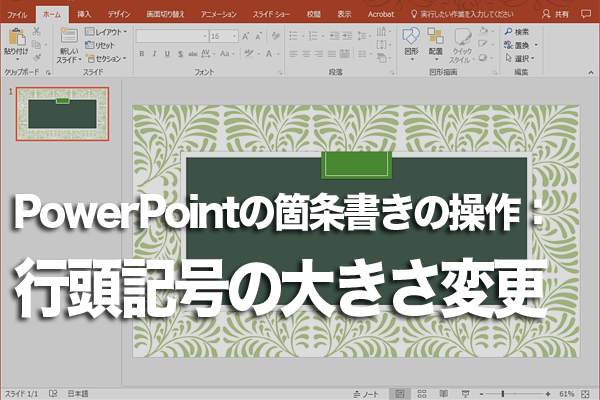This screenshot has height=400, width=600.
Task: Open the Layout (レイアウト) dropdown
Action: tap(106, 32)
